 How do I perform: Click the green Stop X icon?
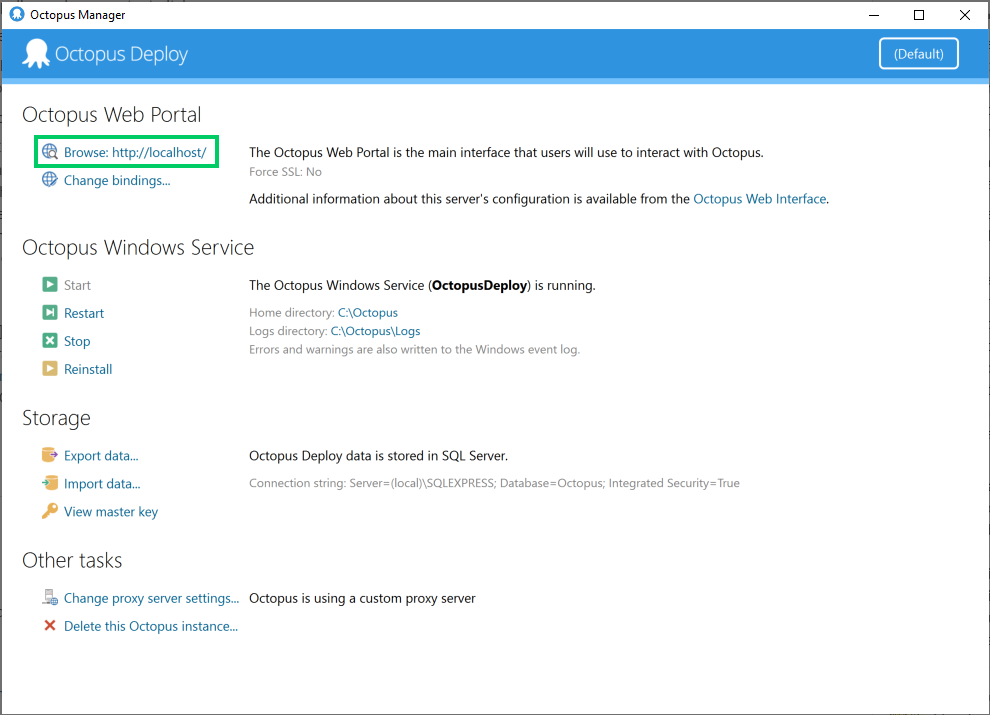click(x=50, y=340)
